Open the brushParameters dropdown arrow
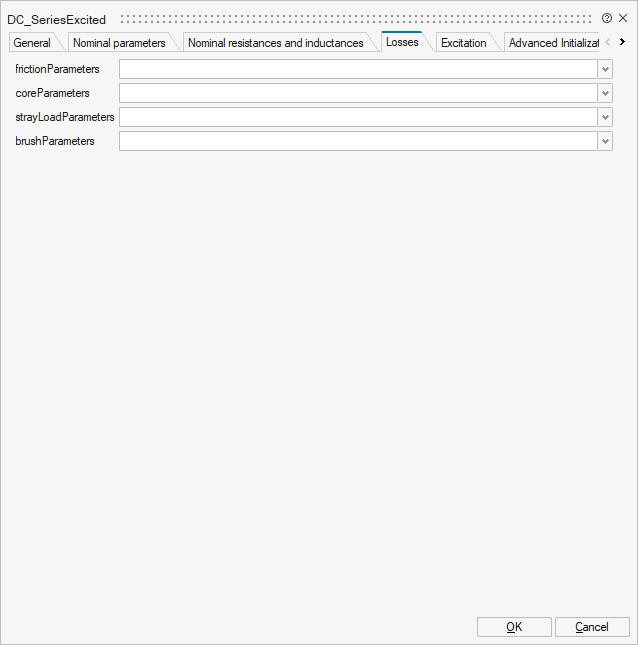Screen dimensions: 638x645 coord(605,141)
